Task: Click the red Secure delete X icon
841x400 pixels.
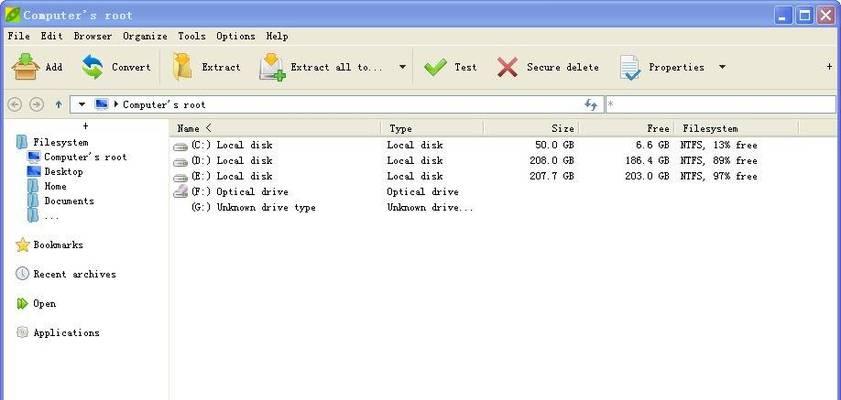Action: coord(507,68)
